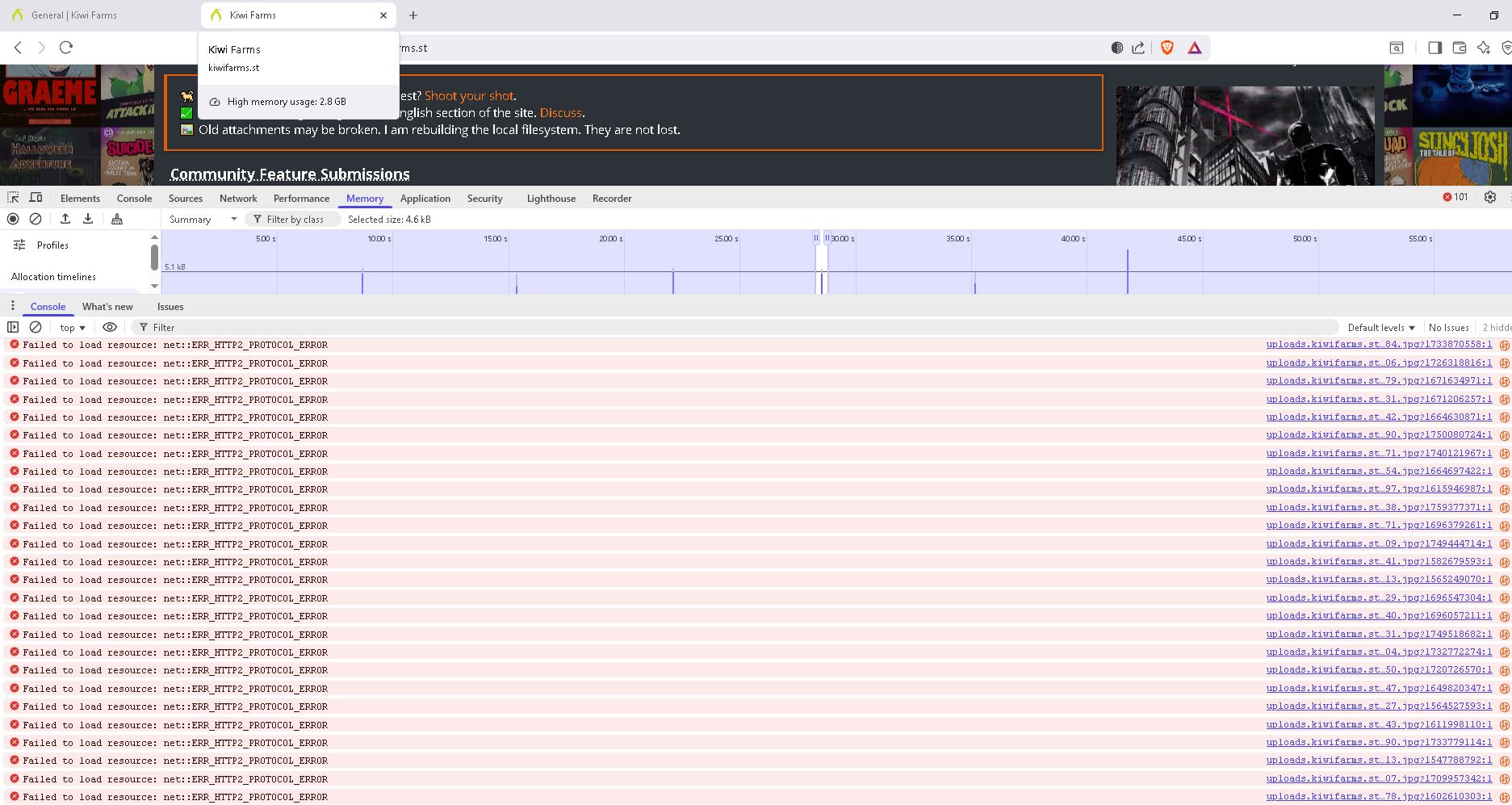The image size is (1512, 805).
Task: Click the Brave Rewards triangle icon
Action: (1195, 48)
